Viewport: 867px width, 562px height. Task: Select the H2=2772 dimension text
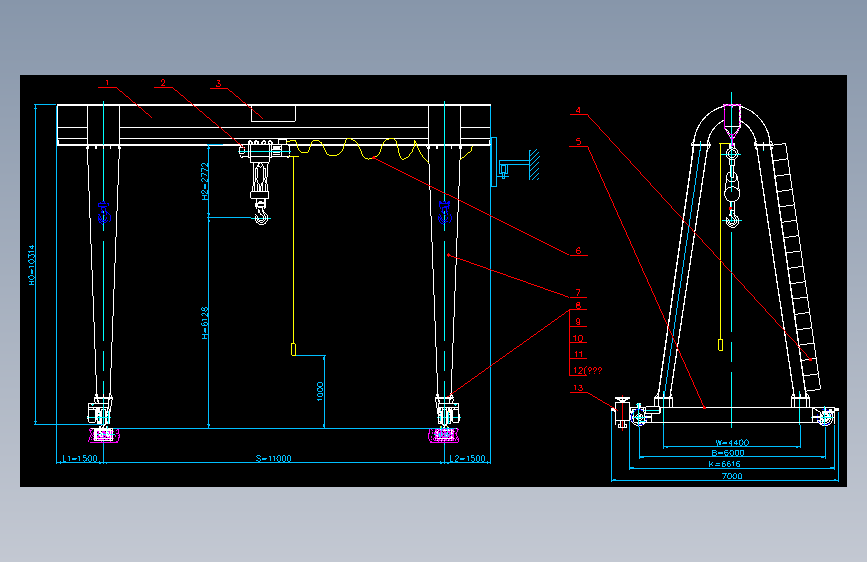[205, 181]
